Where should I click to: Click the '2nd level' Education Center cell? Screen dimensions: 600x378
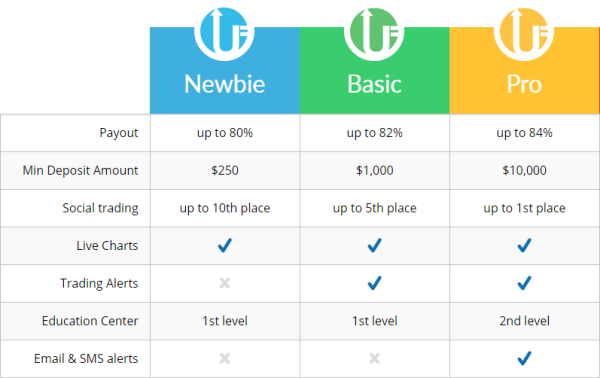[x=524, y=321]
